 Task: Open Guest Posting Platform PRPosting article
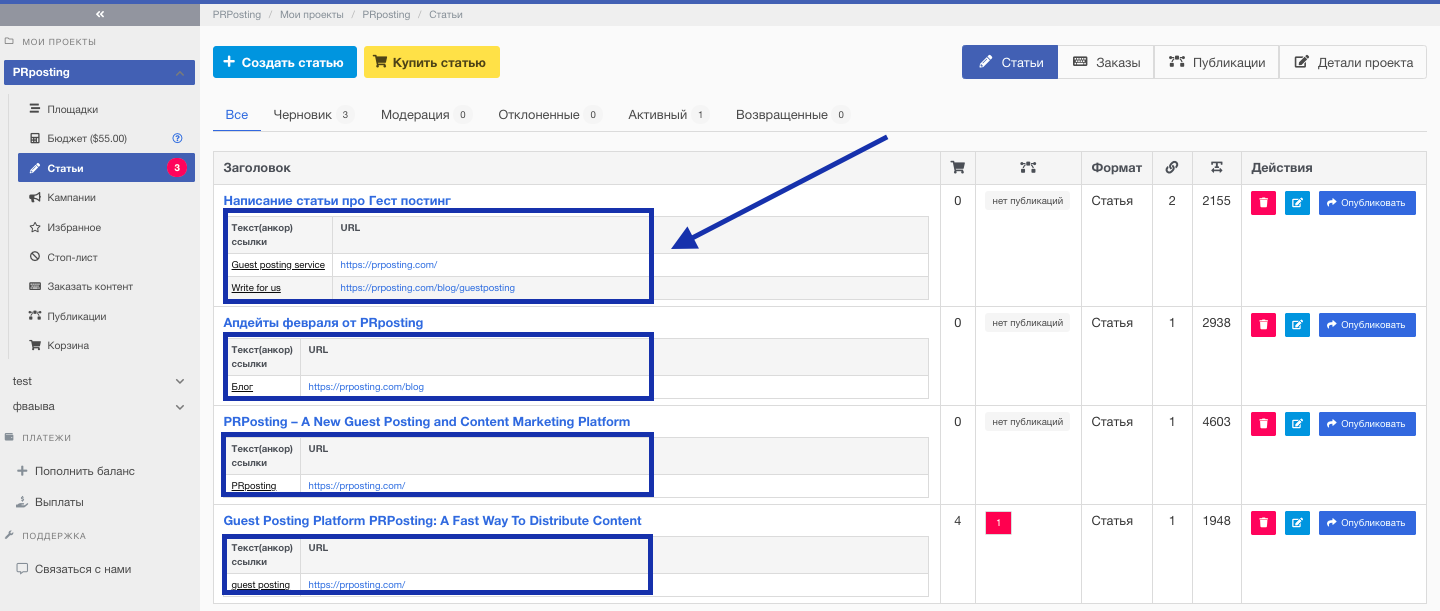432,521
